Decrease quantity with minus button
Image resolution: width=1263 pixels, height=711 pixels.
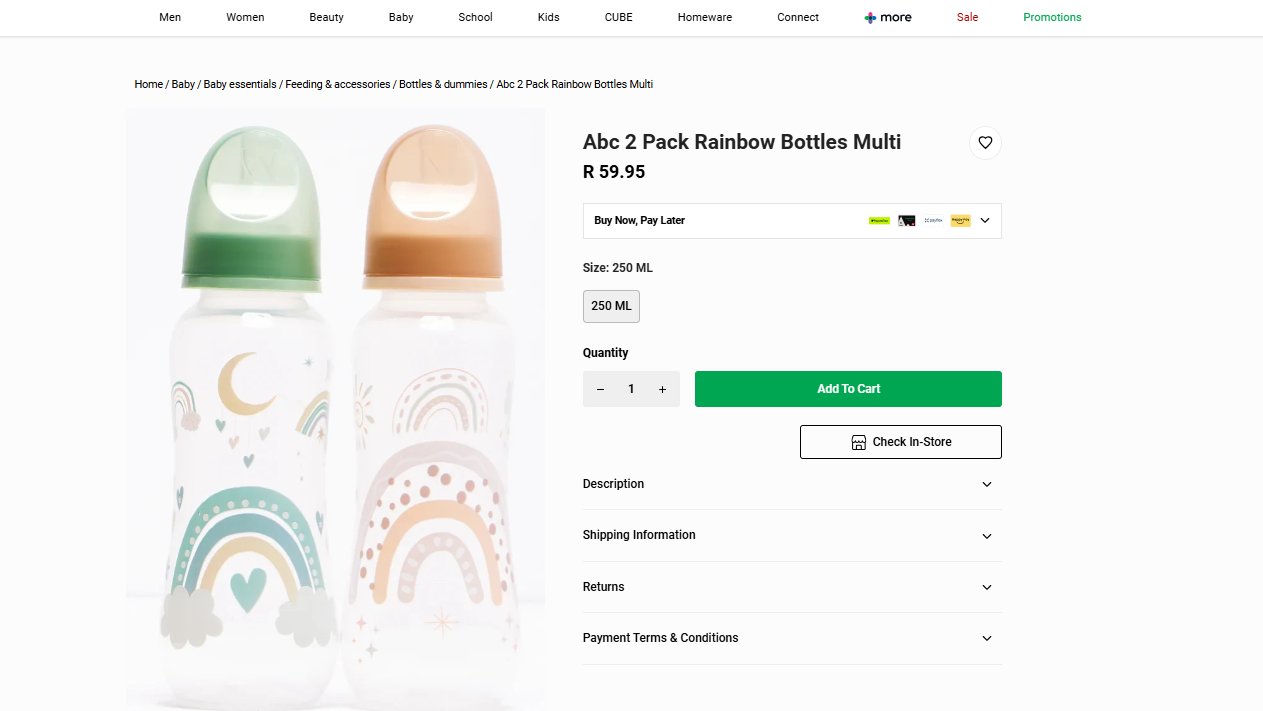click(x=600, y=389)
